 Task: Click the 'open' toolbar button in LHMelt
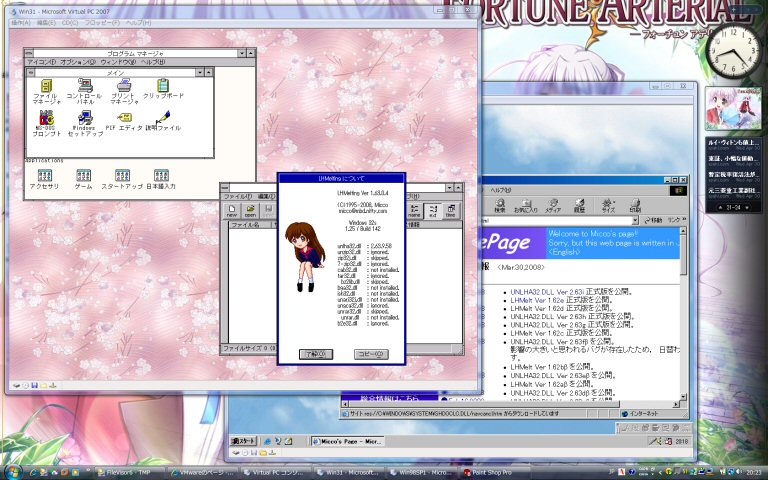tap(250, 211)
